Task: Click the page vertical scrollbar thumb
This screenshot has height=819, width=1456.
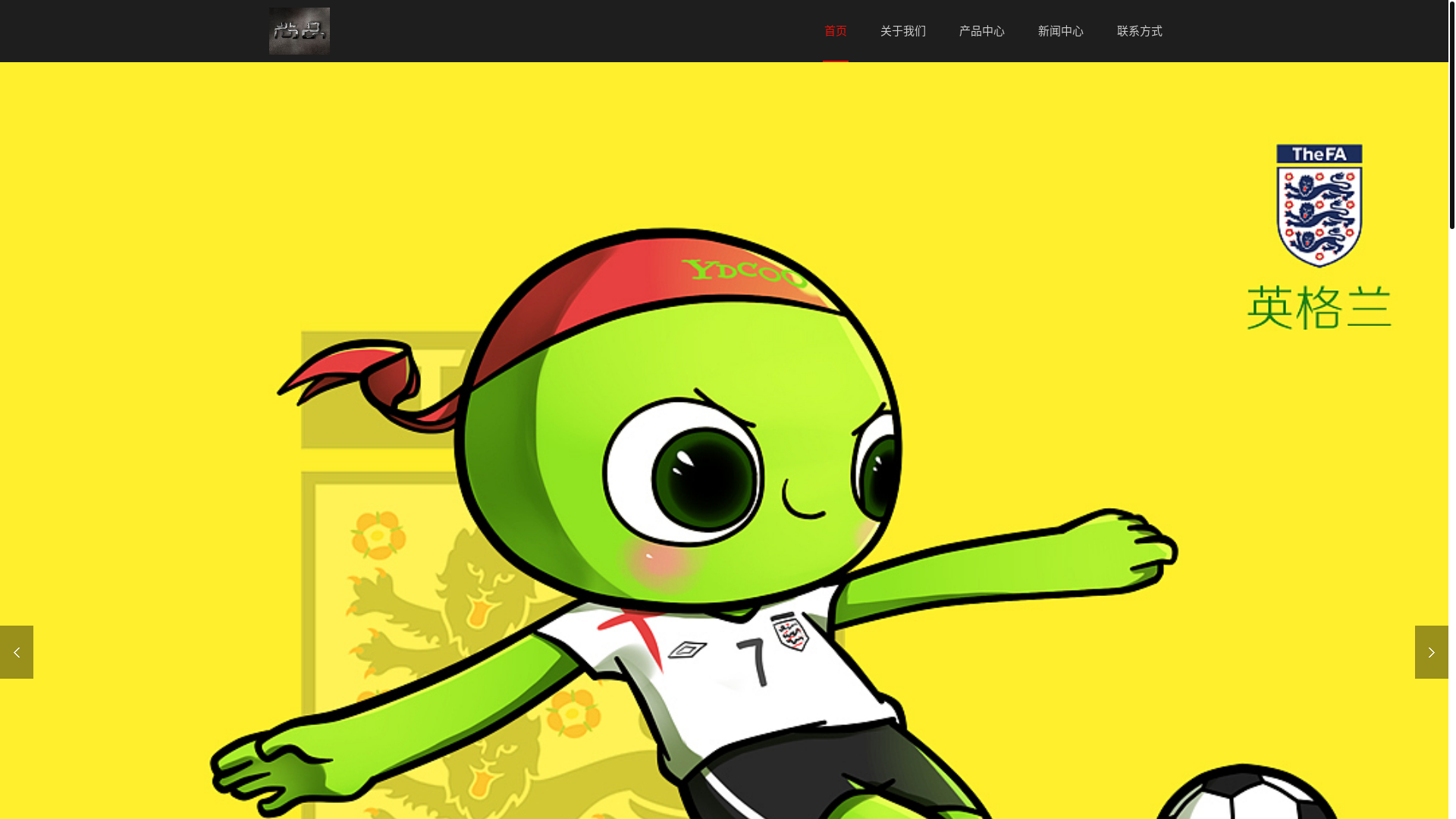Action: [1452, 115]
